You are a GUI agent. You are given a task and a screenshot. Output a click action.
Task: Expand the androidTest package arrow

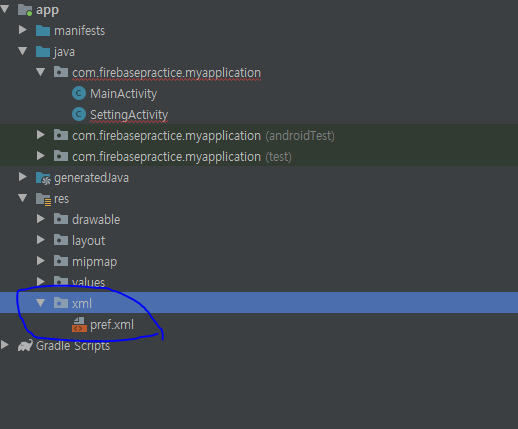pos(41,135)
